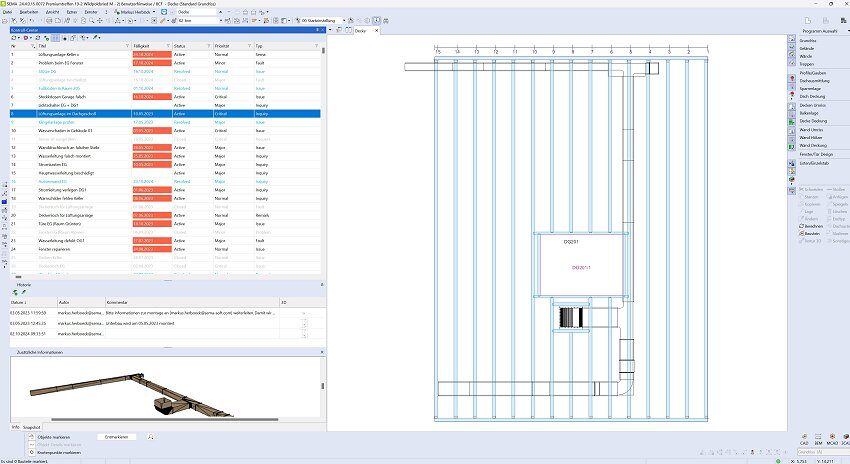The height and width of the screenshot is (464, 850).
Task: Select Grundriss in program list
Action: 808,41
